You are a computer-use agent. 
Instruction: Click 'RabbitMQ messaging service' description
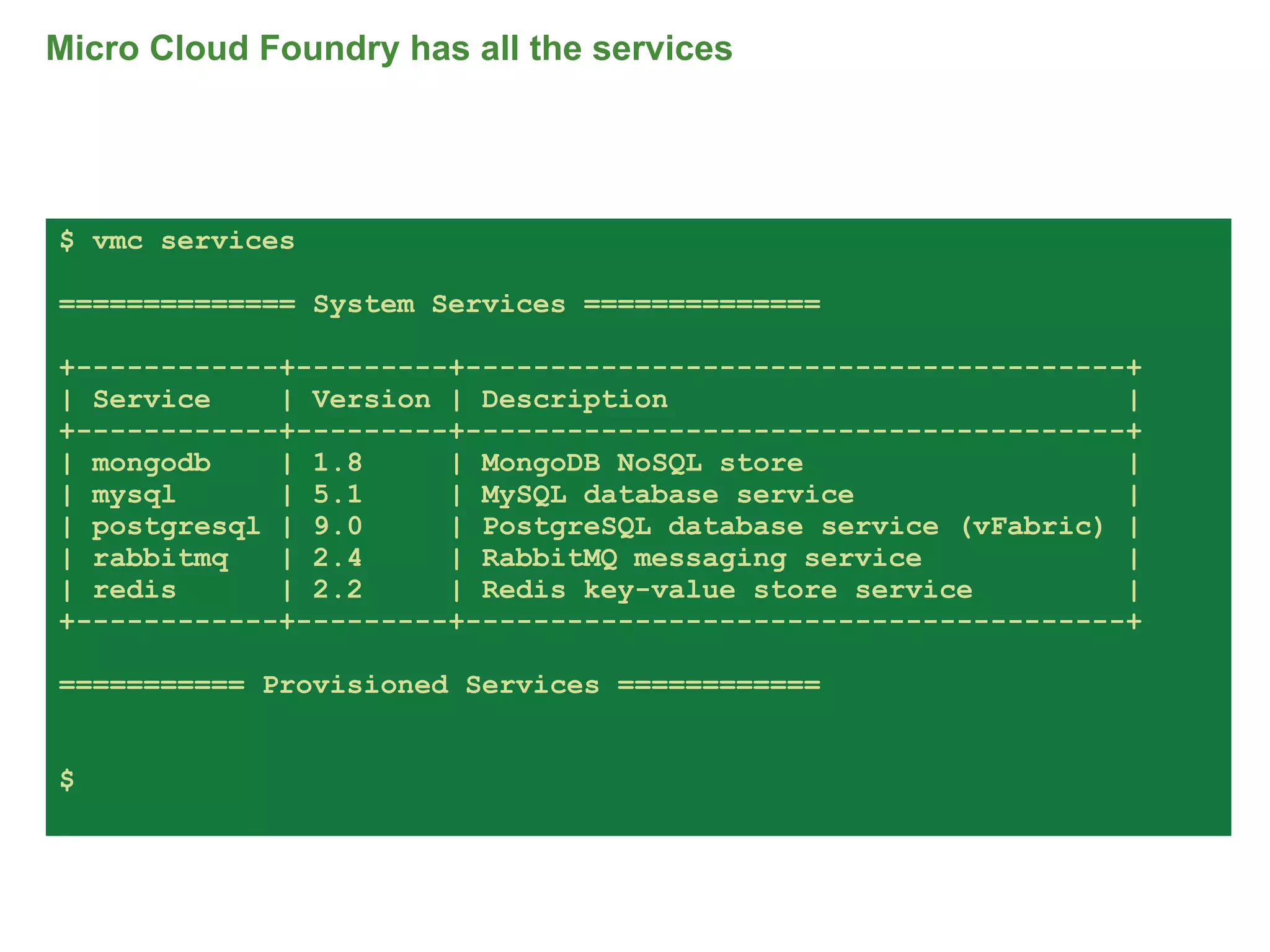click(x=701, y=559)
